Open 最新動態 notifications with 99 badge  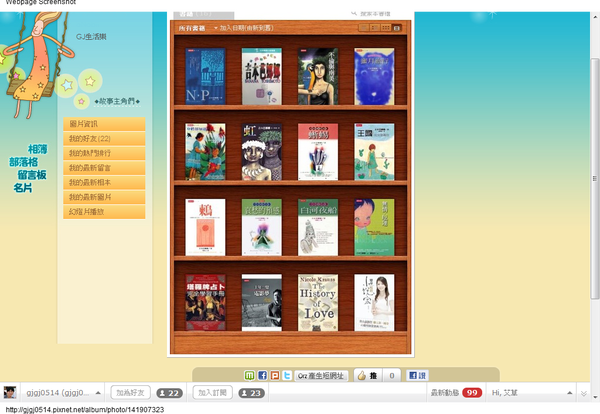click(x=456, y=393)
